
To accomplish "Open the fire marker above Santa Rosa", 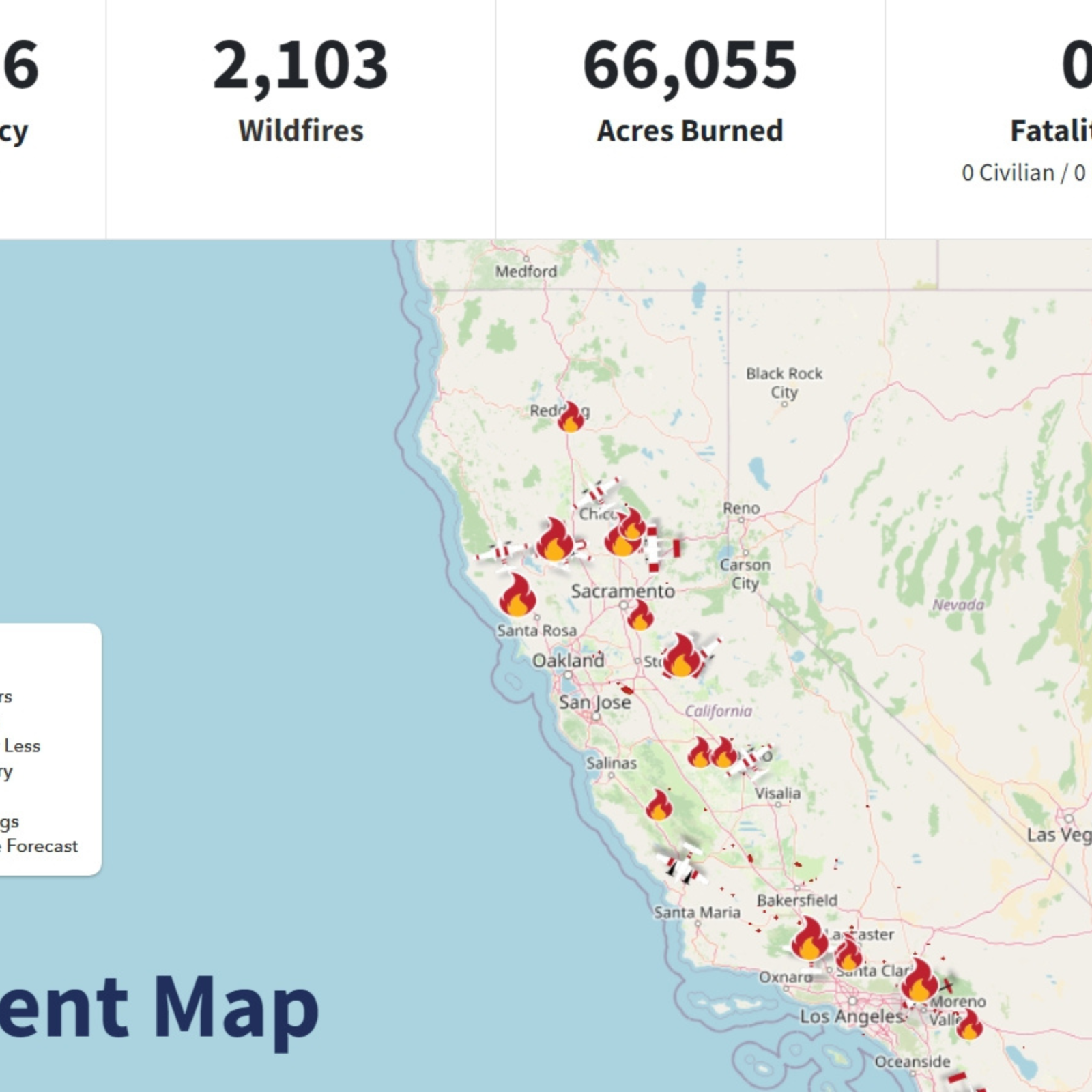I will 517,595.
